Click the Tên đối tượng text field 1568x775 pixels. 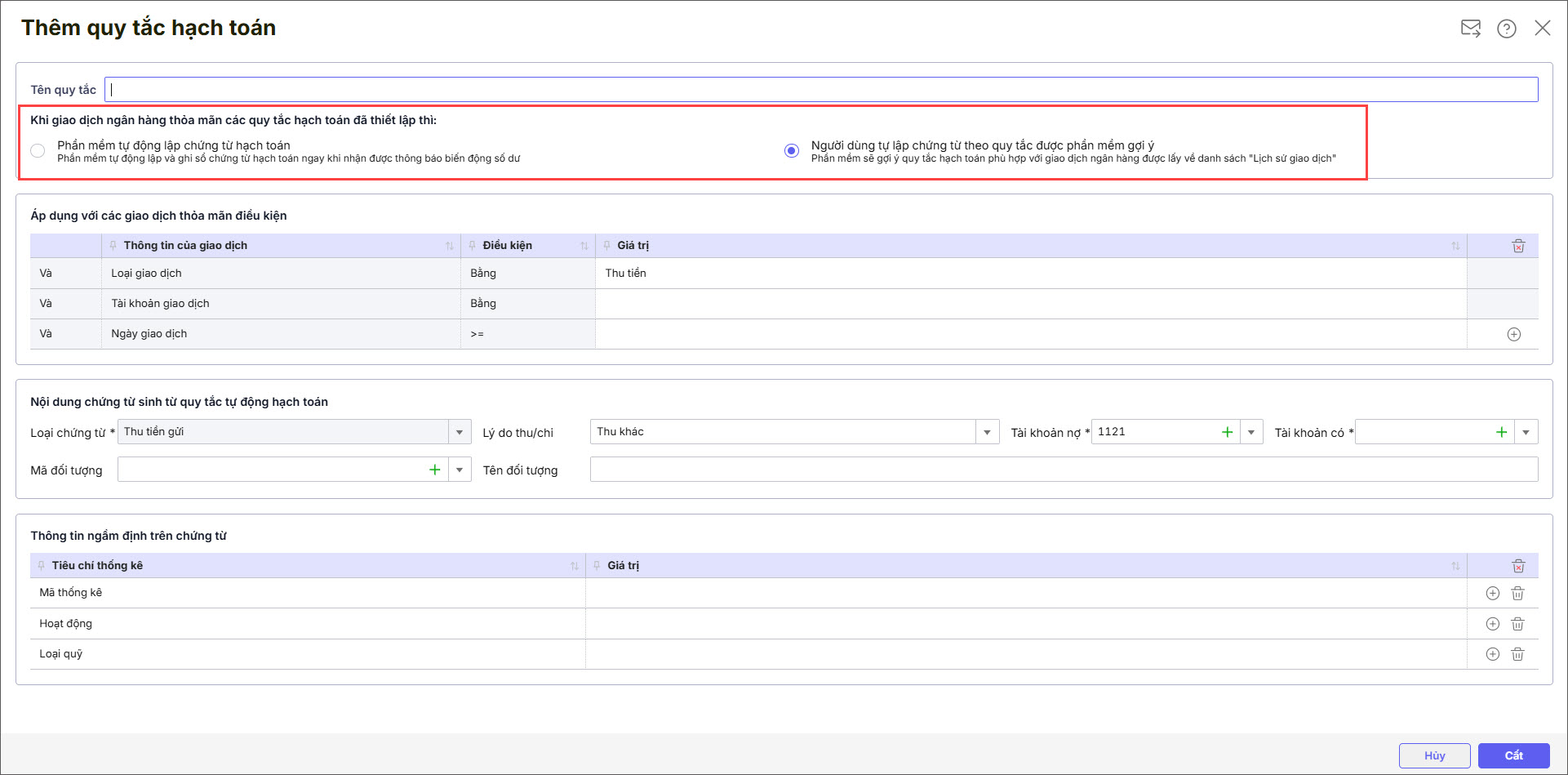point(1063,470)
